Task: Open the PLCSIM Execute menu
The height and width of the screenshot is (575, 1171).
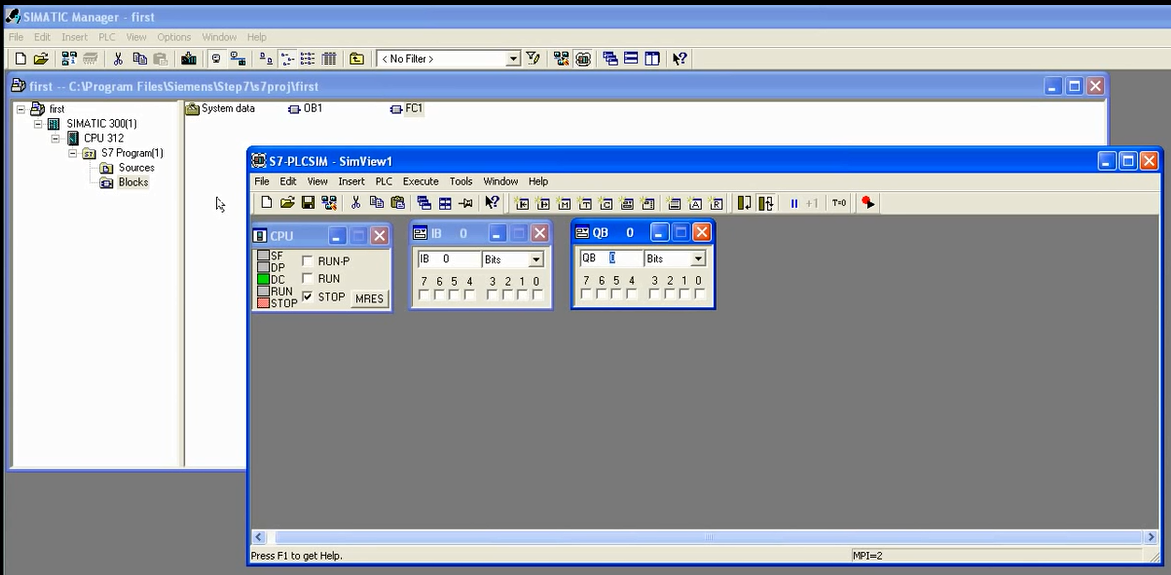Action: click(420, 181)
